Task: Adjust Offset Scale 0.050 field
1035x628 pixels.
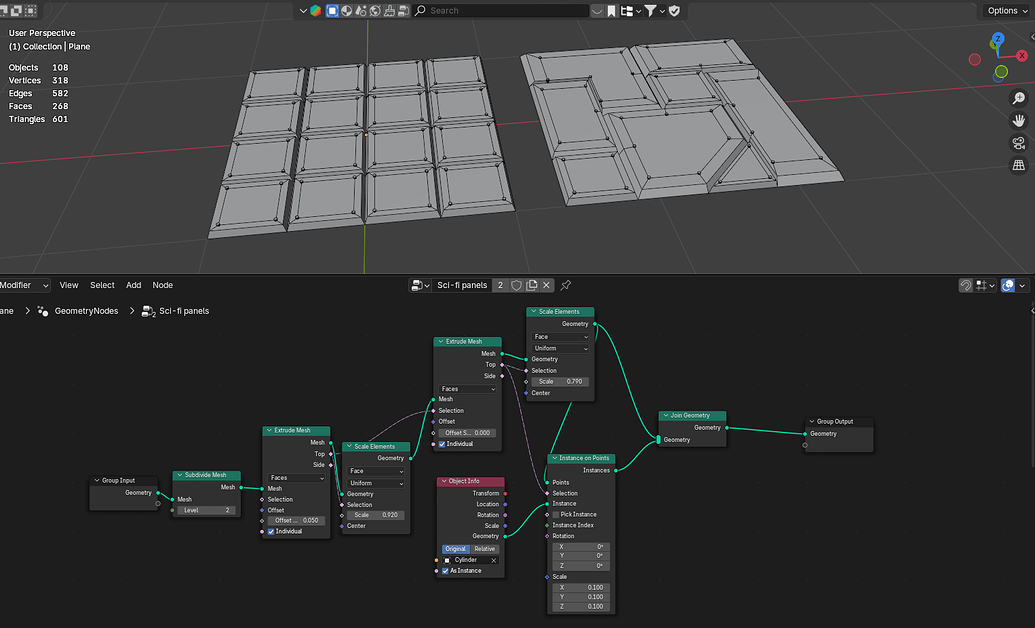Action: point(296,520)
